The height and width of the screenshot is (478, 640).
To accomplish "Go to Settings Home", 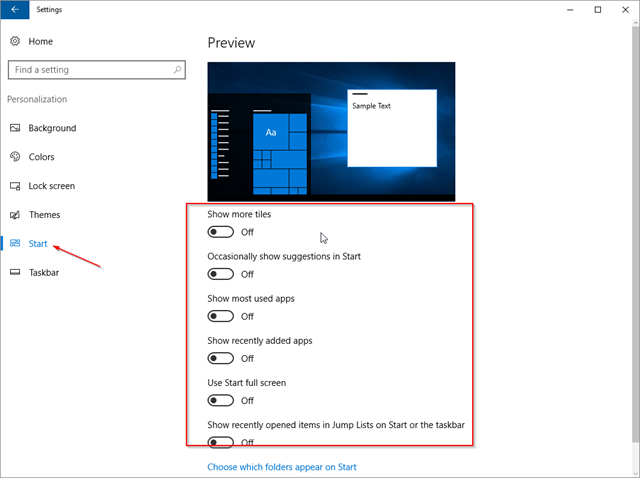I will 40,41.
